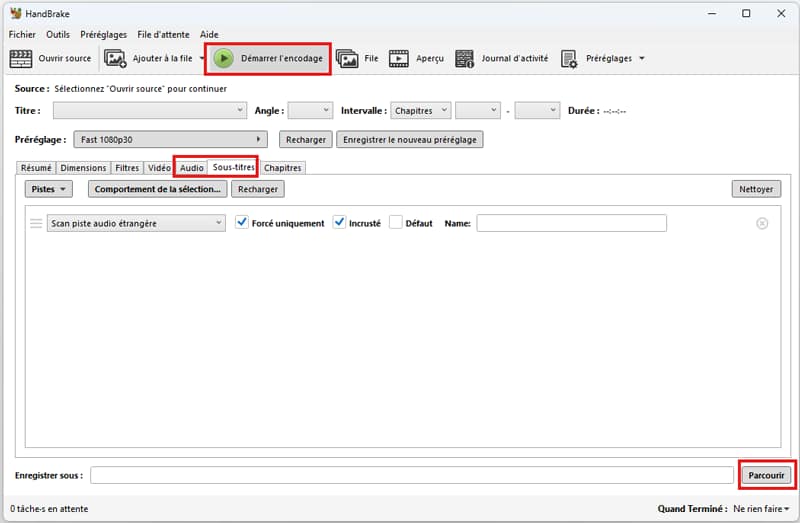
Task: Expand the Scan piste audio étrangère dropdown
Action: click(x=137, y=223)
